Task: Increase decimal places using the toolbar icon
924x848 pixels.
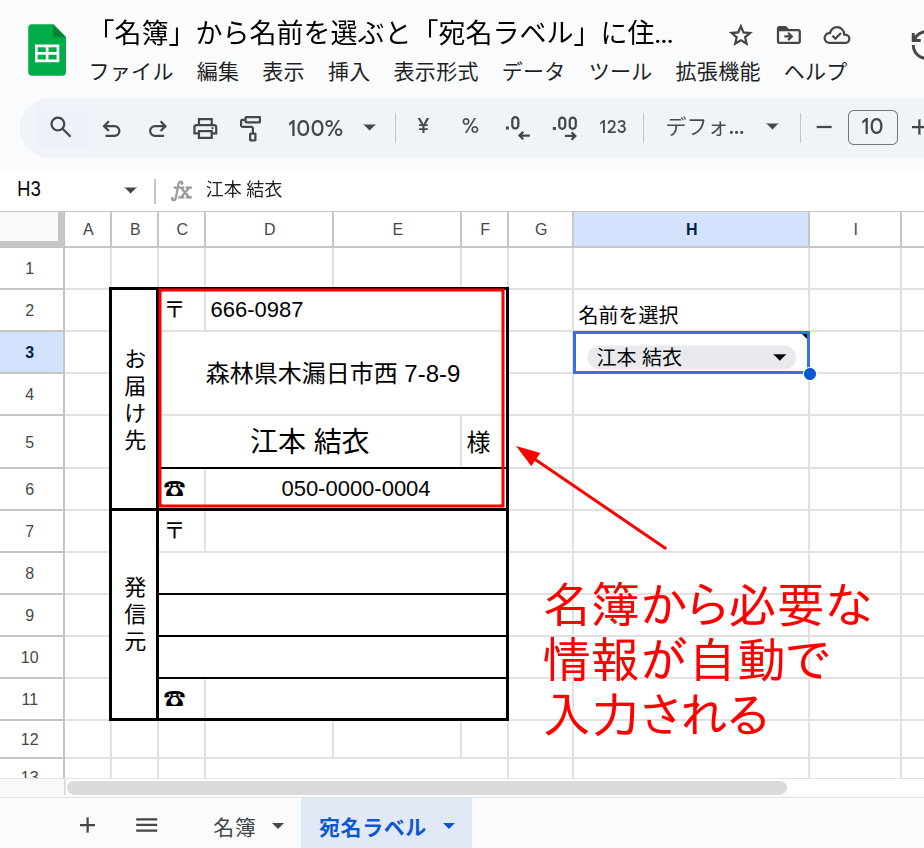Action: (564, 127)
